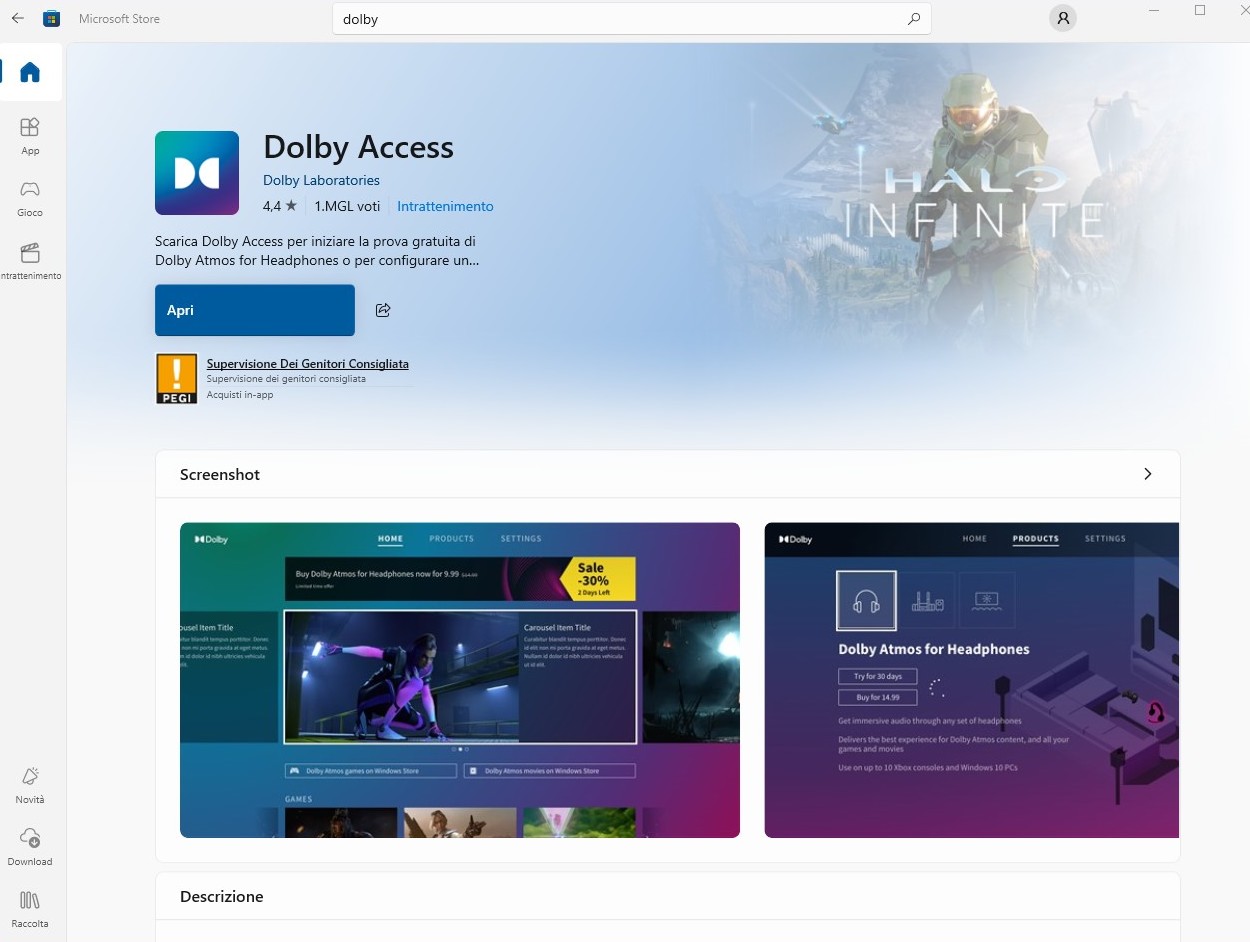This screenshot has height=942, width=1250.
Task: Click the share icon next to Apri
Action: click(x=383, y=310)
